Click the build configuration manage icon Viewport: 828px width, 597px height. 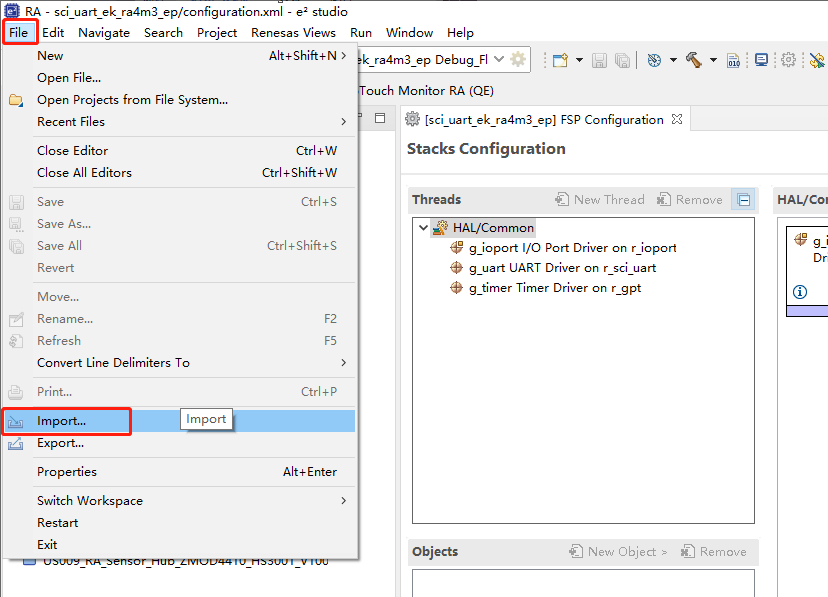654,60
